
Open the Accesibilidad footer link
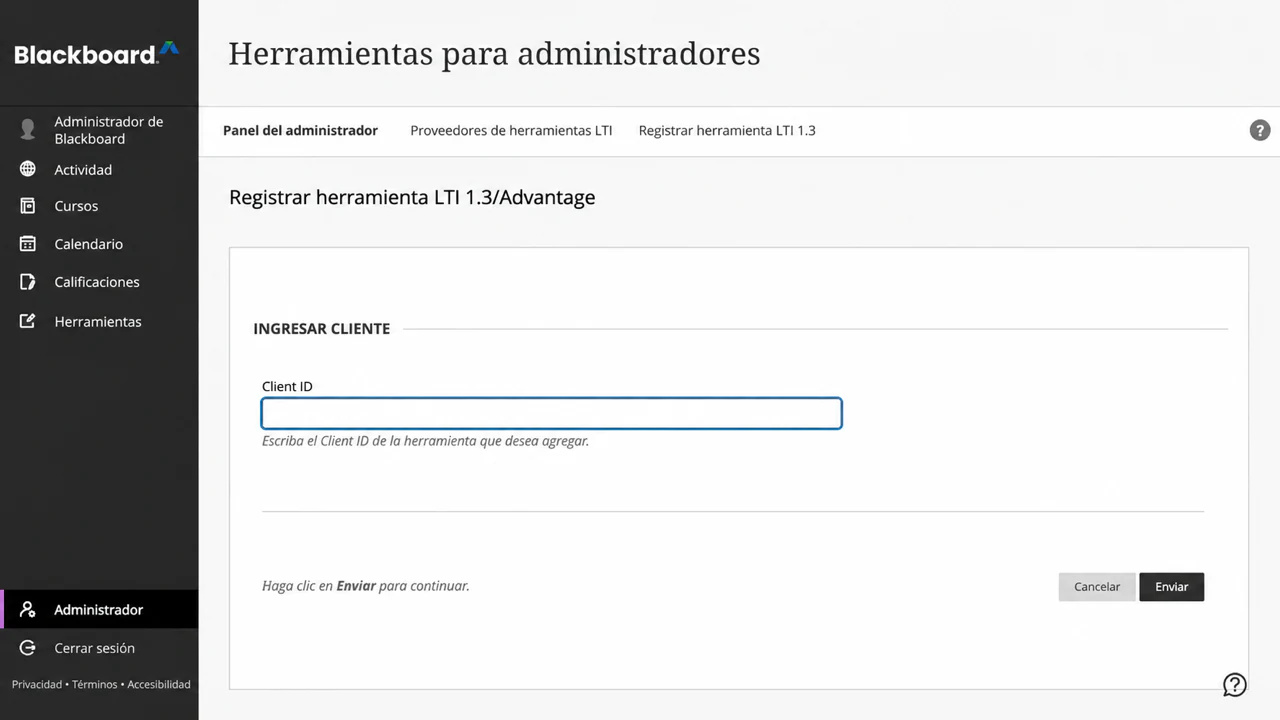(159, 684)
